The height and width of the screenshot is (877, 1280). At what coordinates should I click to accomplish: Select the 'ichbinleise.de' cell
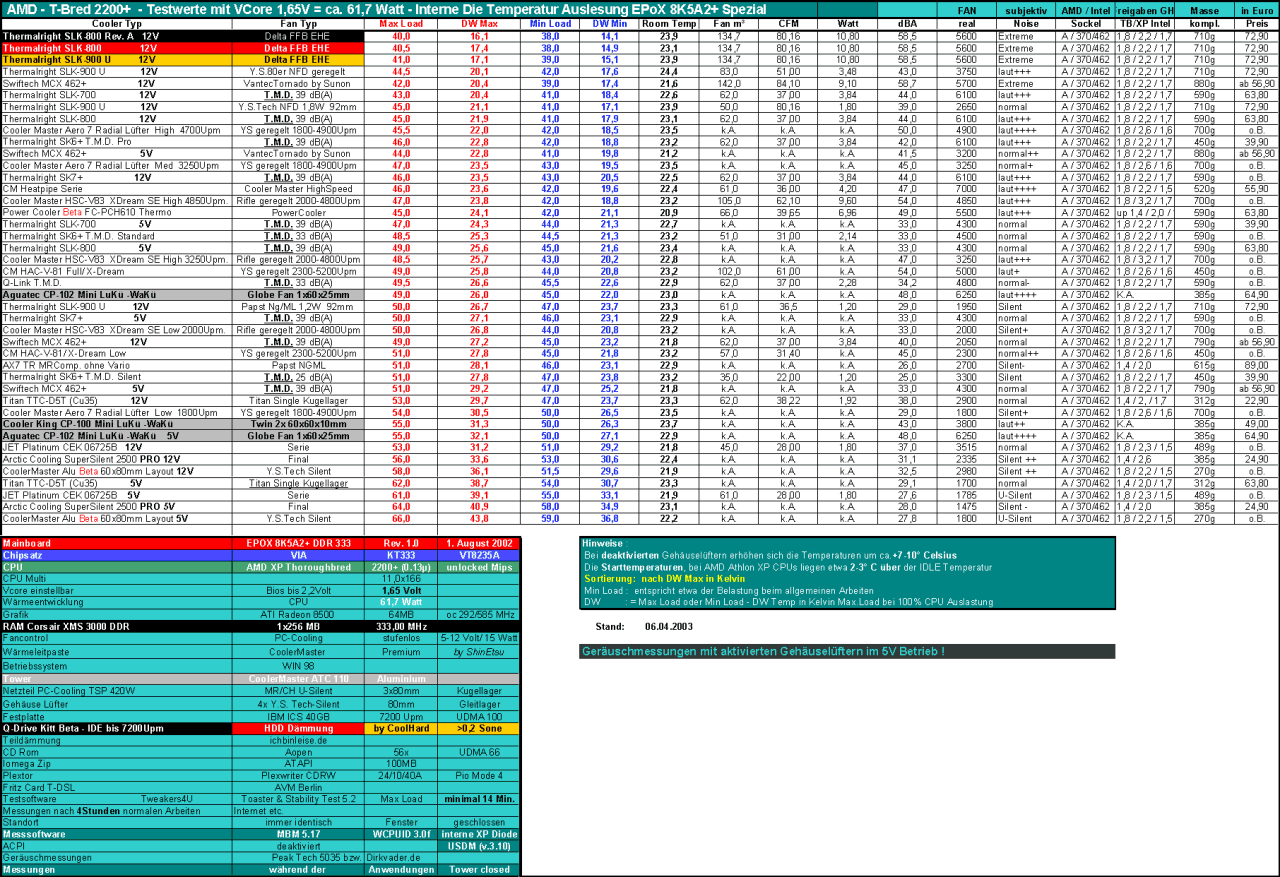(x=298, y=740)
